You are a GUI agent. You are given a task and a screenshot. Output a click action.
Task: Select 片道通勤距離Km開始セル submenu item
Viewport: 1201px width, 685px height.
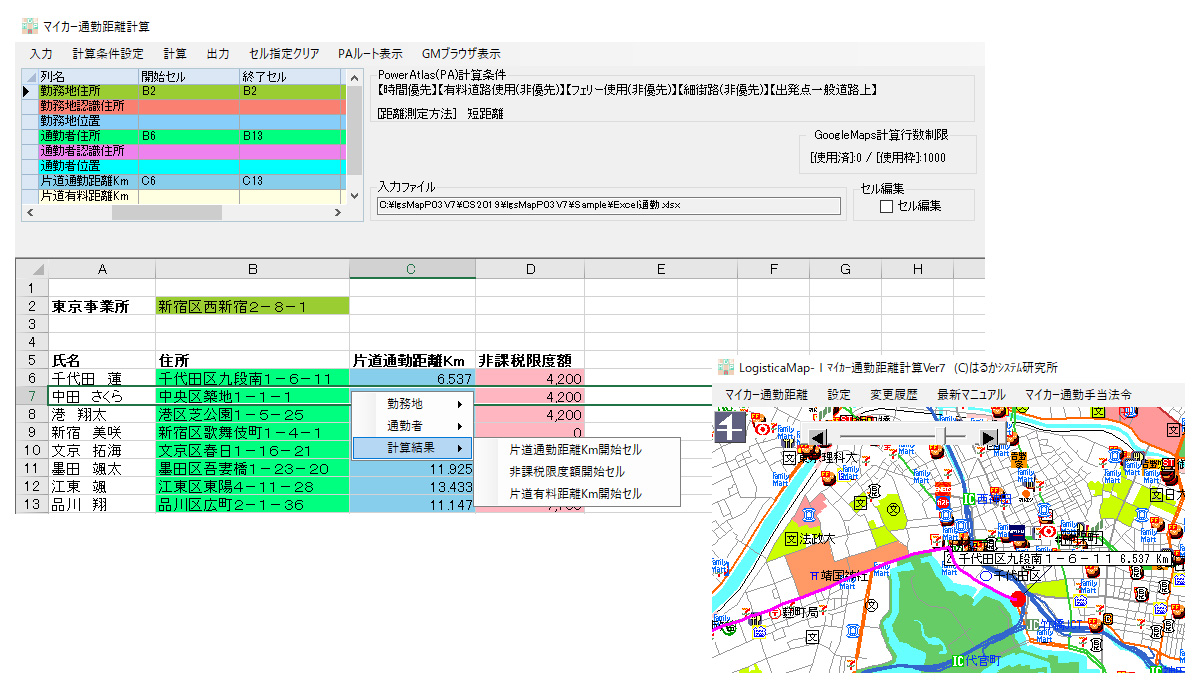575,450
